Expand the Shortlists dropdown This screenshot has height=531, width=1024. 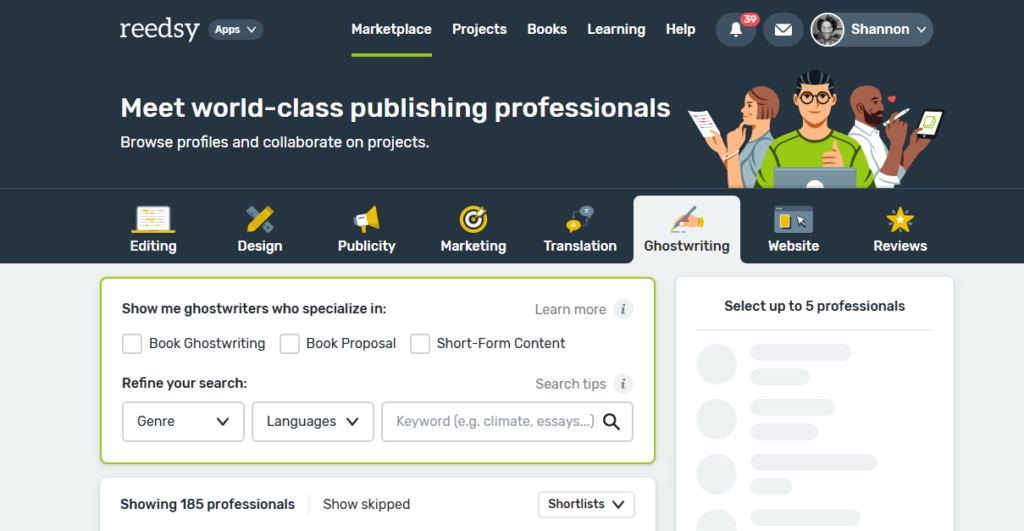(586, 504)
